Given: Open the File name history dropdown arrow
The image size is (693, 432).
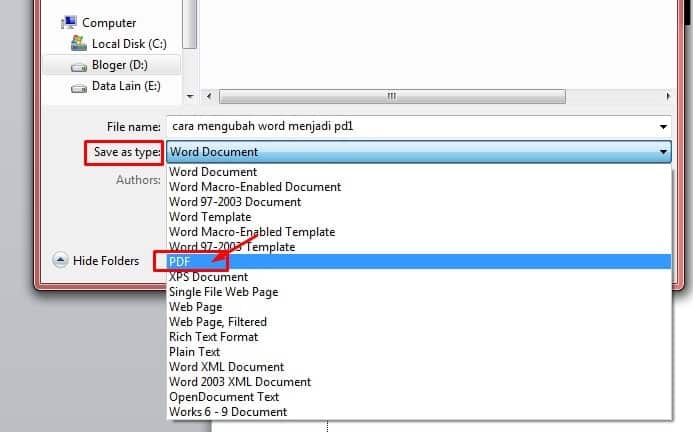Looking at the screenshot, I should [663, 127].
